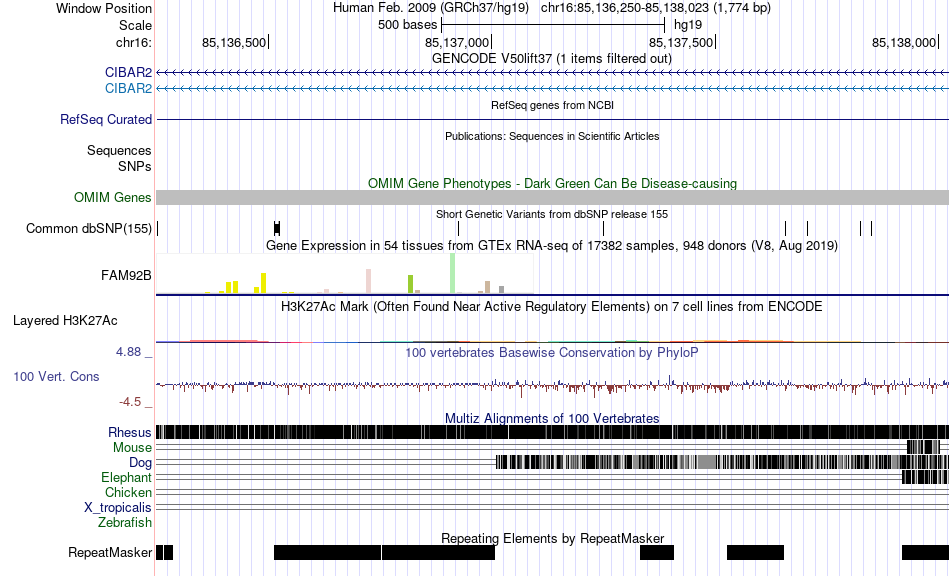Viewport: 950px width, 576px height.
Task: Click the RepeatMasker track label
Action: [110, 552]
